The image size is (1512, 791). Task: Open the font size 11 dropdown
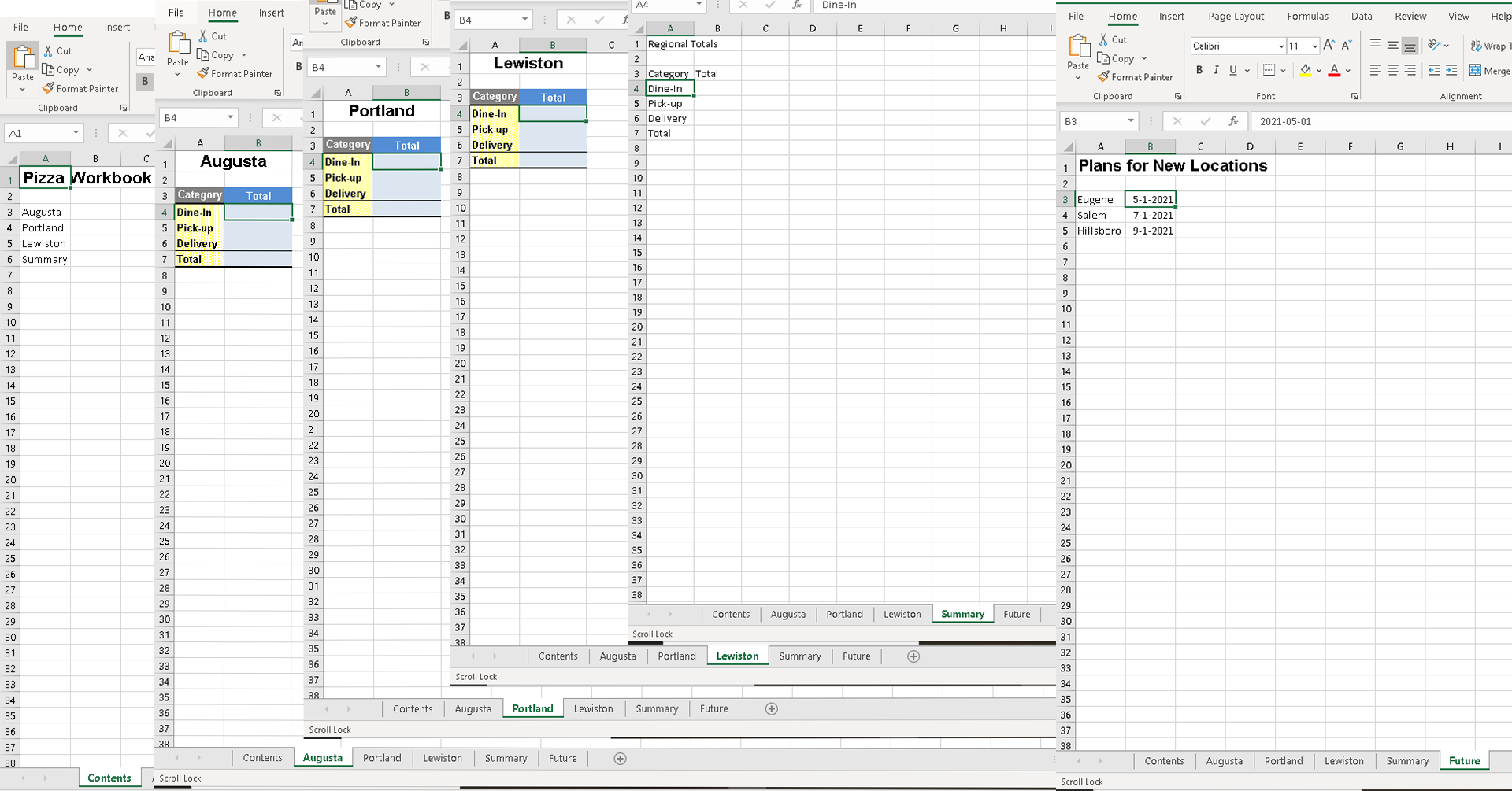[1314, 46]
